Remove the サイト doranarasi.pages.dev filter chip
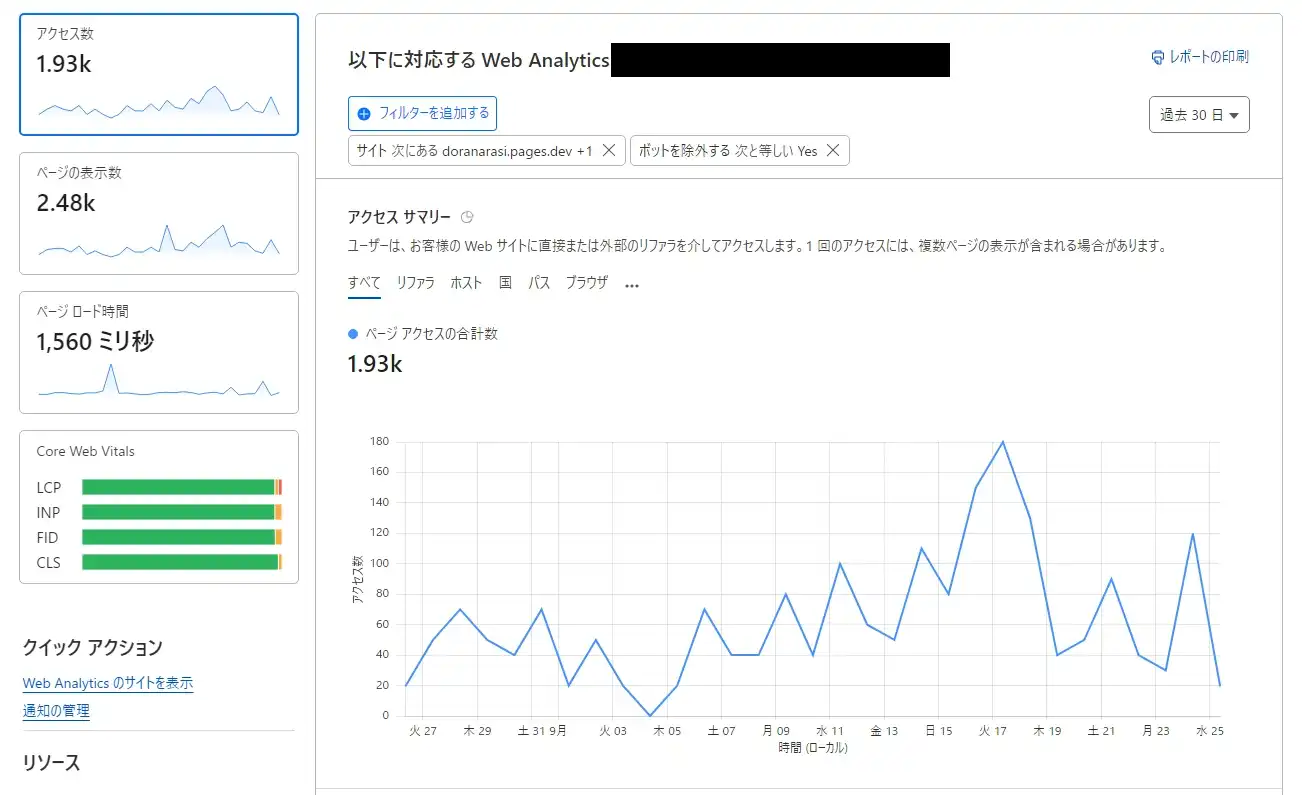 click(x=609, y=151)
